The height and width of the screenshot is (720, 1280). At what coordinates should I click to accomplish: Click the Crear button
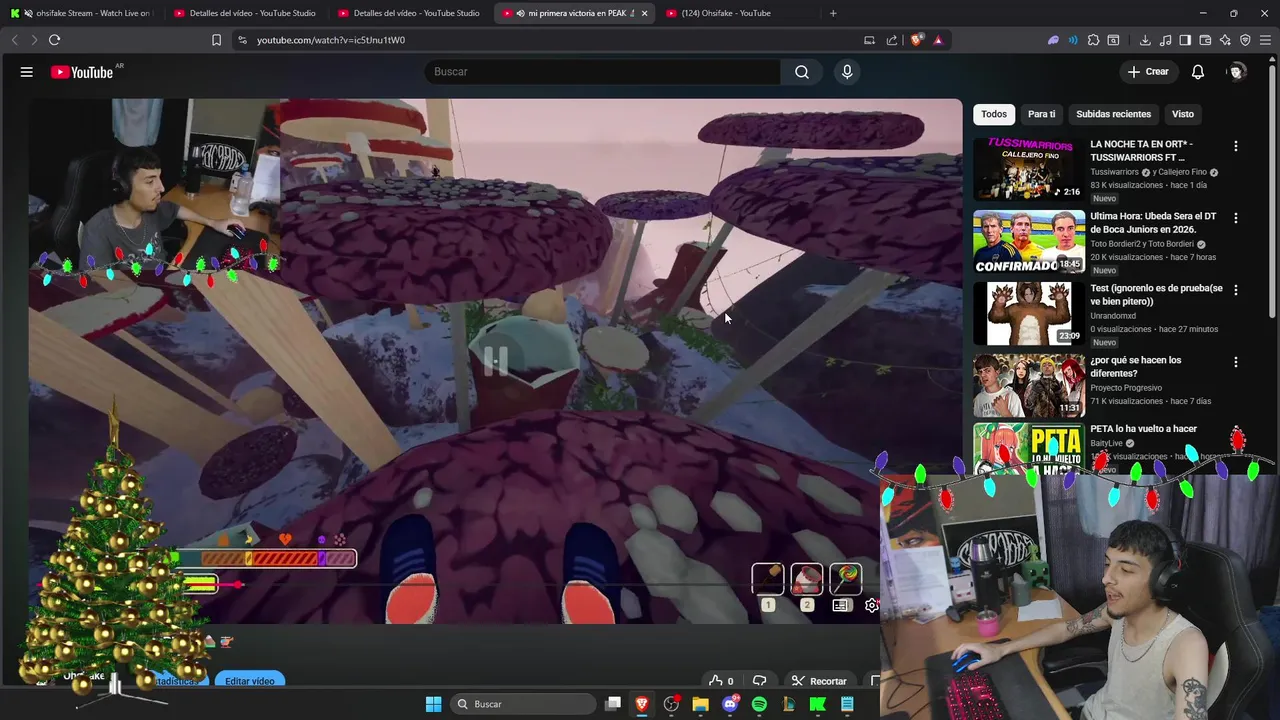pos(1148,72)
